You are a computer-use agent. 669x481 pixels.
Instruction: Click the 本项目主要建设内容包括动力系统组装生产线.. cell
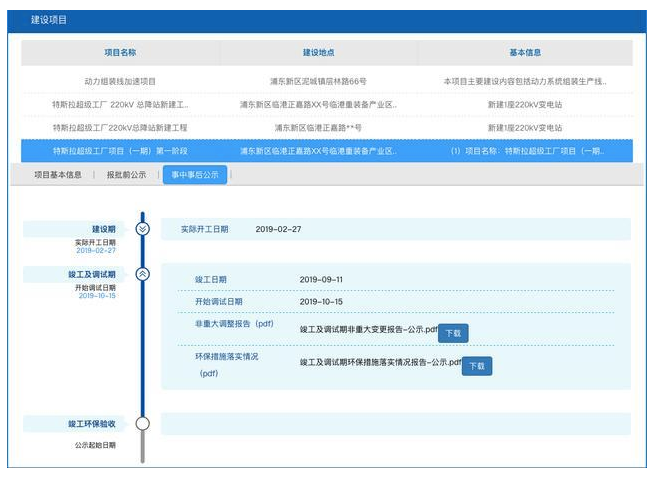(525, 81)
